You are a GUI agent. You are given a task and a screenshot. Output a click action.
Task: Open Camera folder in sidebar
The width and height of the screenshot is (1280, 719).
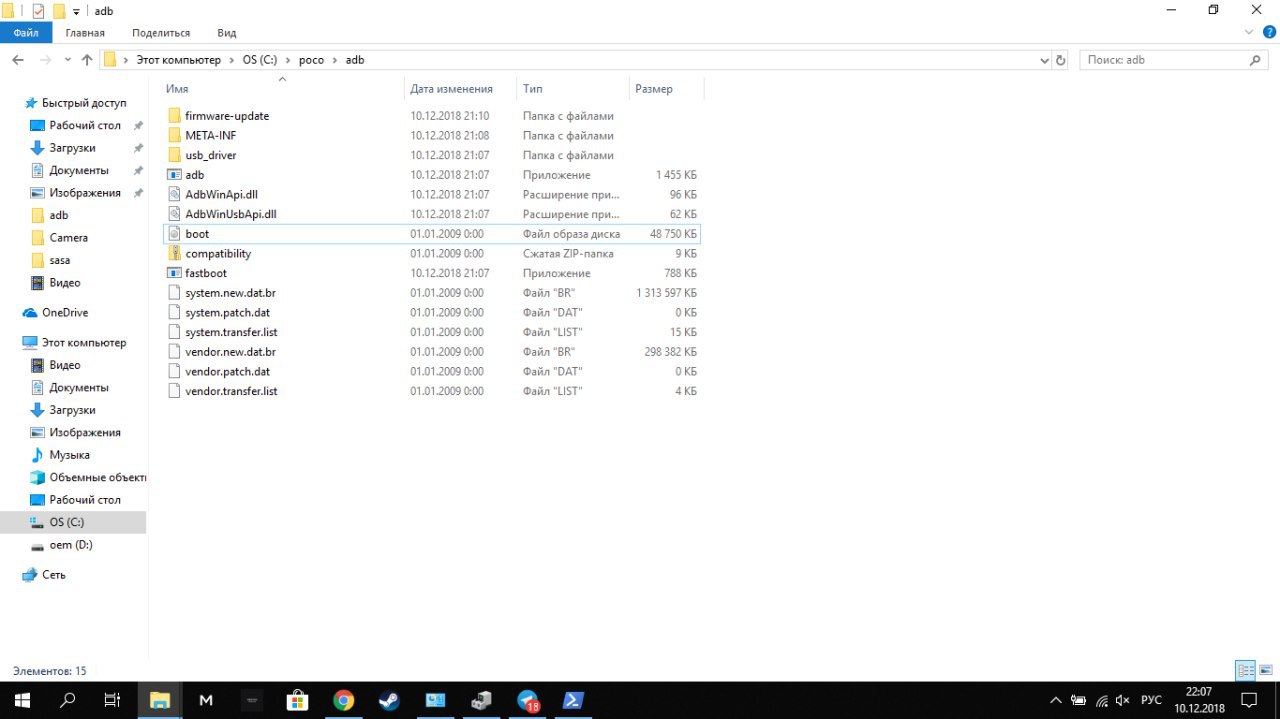click(69, 238)
